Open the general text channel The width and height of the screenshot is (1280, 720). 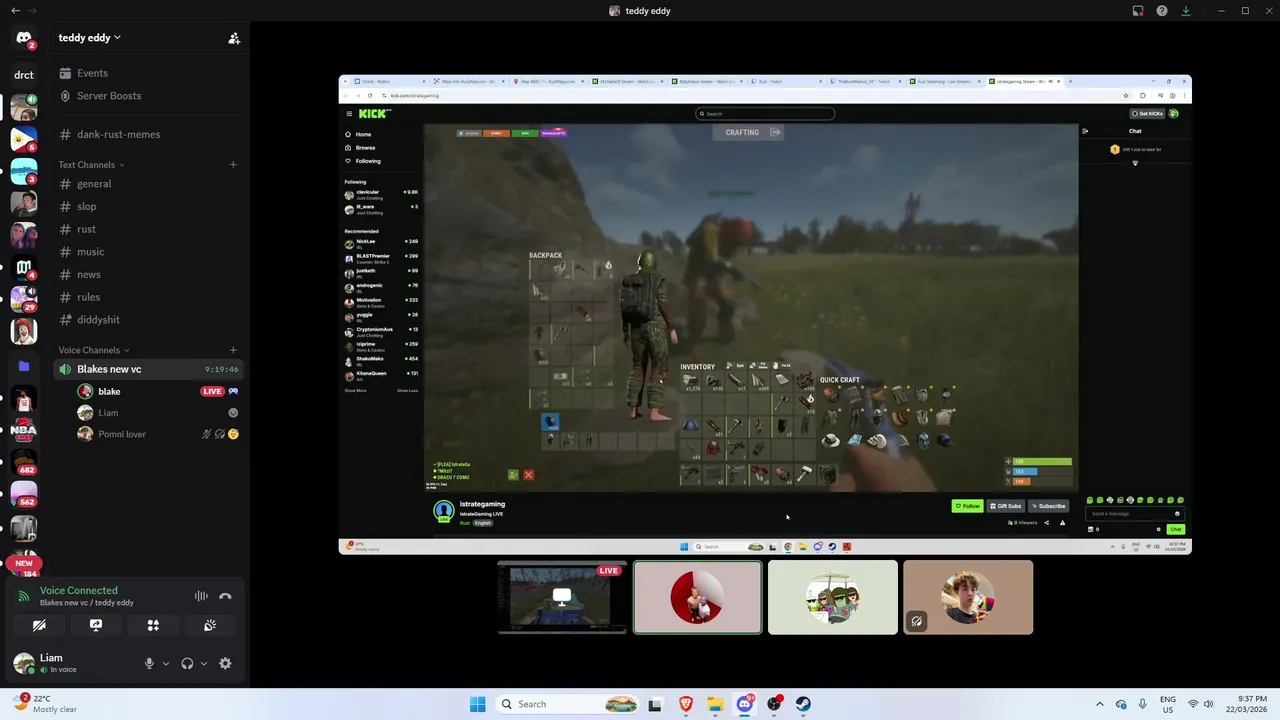(150, 184)
